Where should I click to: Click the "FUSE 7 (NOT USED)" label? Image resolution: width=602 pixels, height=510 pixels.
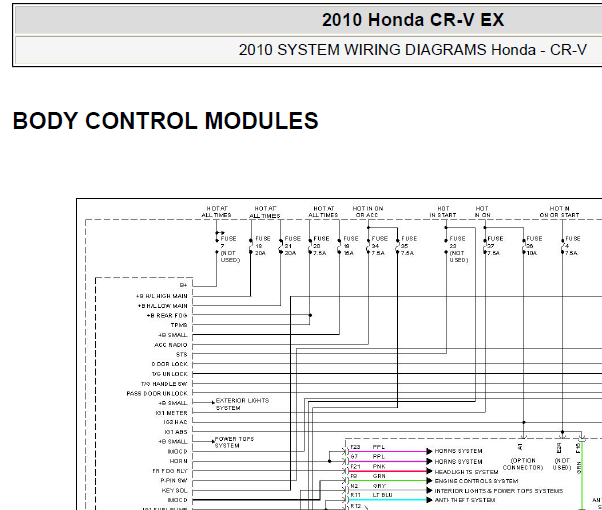tap(230, 249)
